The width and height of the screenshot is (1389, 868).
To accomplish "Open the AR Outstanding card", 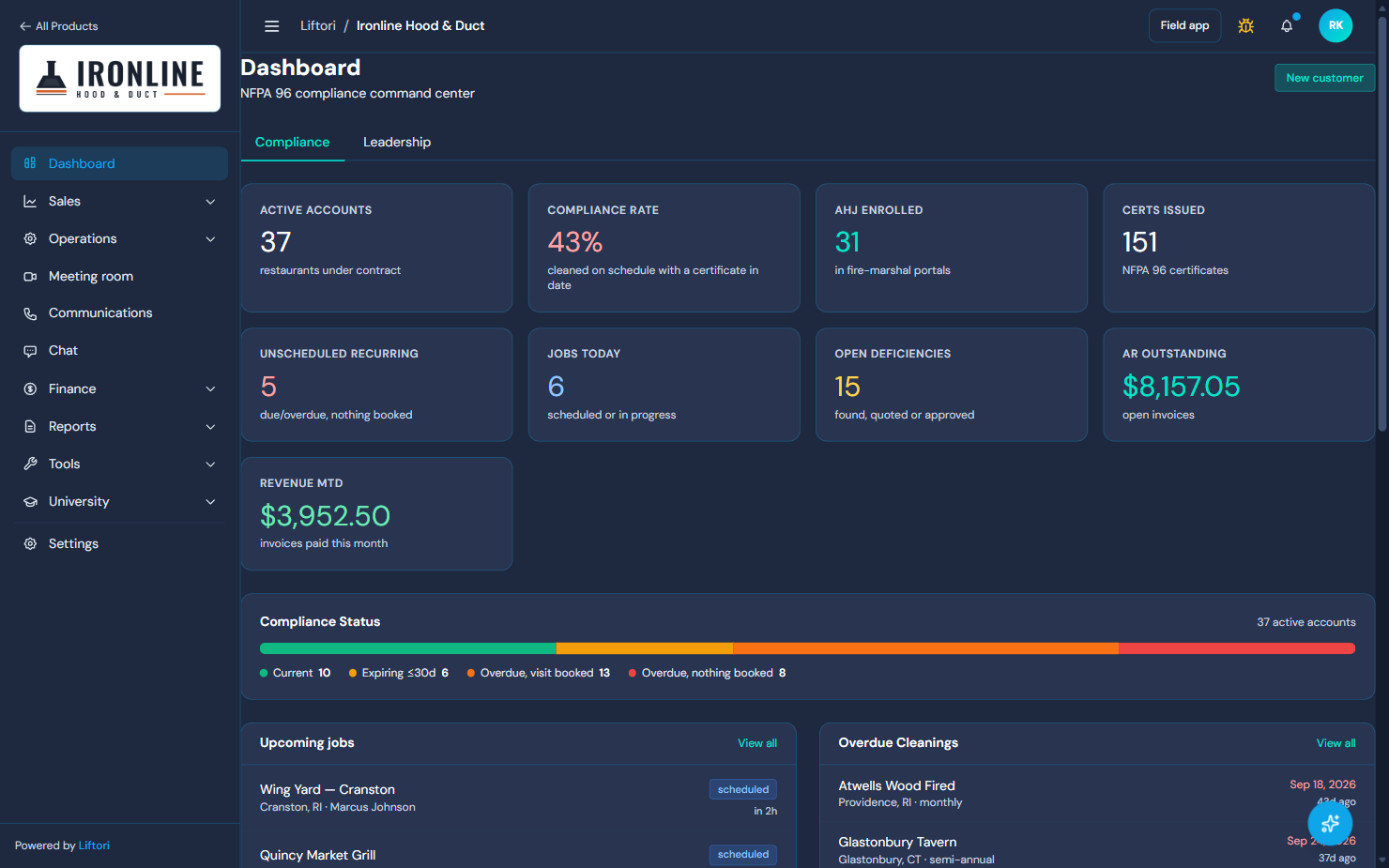I will (x=1239, y=385).
